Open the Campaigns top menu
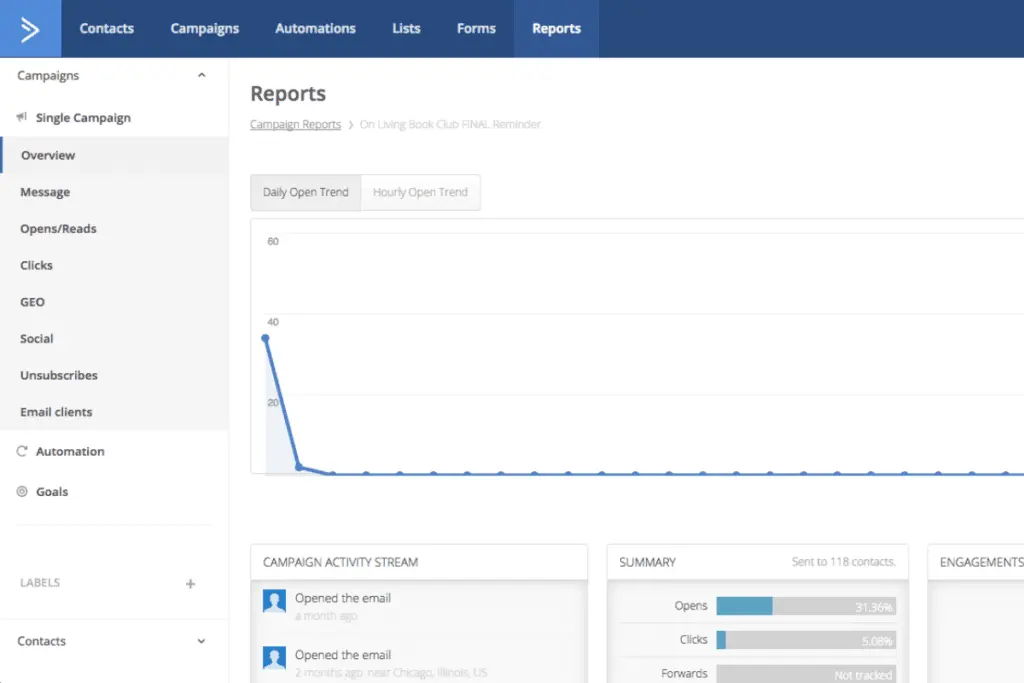The height and width of the screenshot is (683, 1024). pyautogui.click(x=204, y=29)
